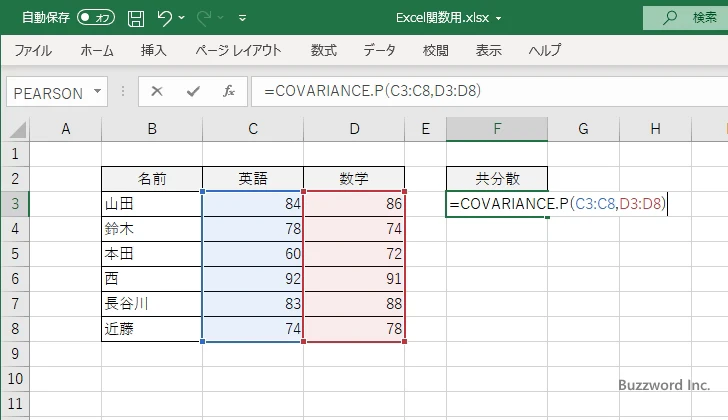Open the Redo history dropdown arrow

(221, 18)
